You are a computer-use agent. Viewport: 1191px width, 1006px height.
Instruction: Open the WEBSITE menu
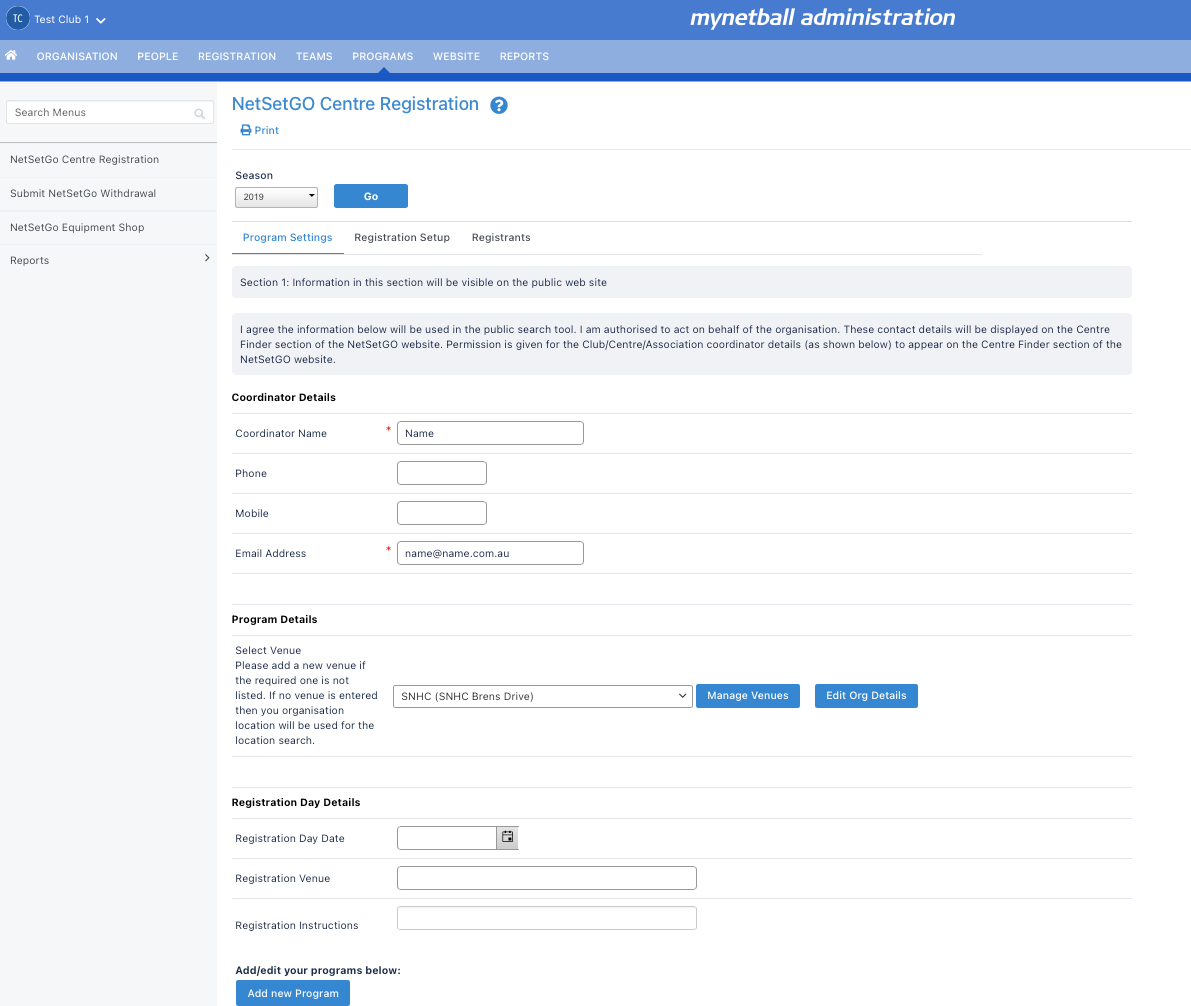(456, 56)
